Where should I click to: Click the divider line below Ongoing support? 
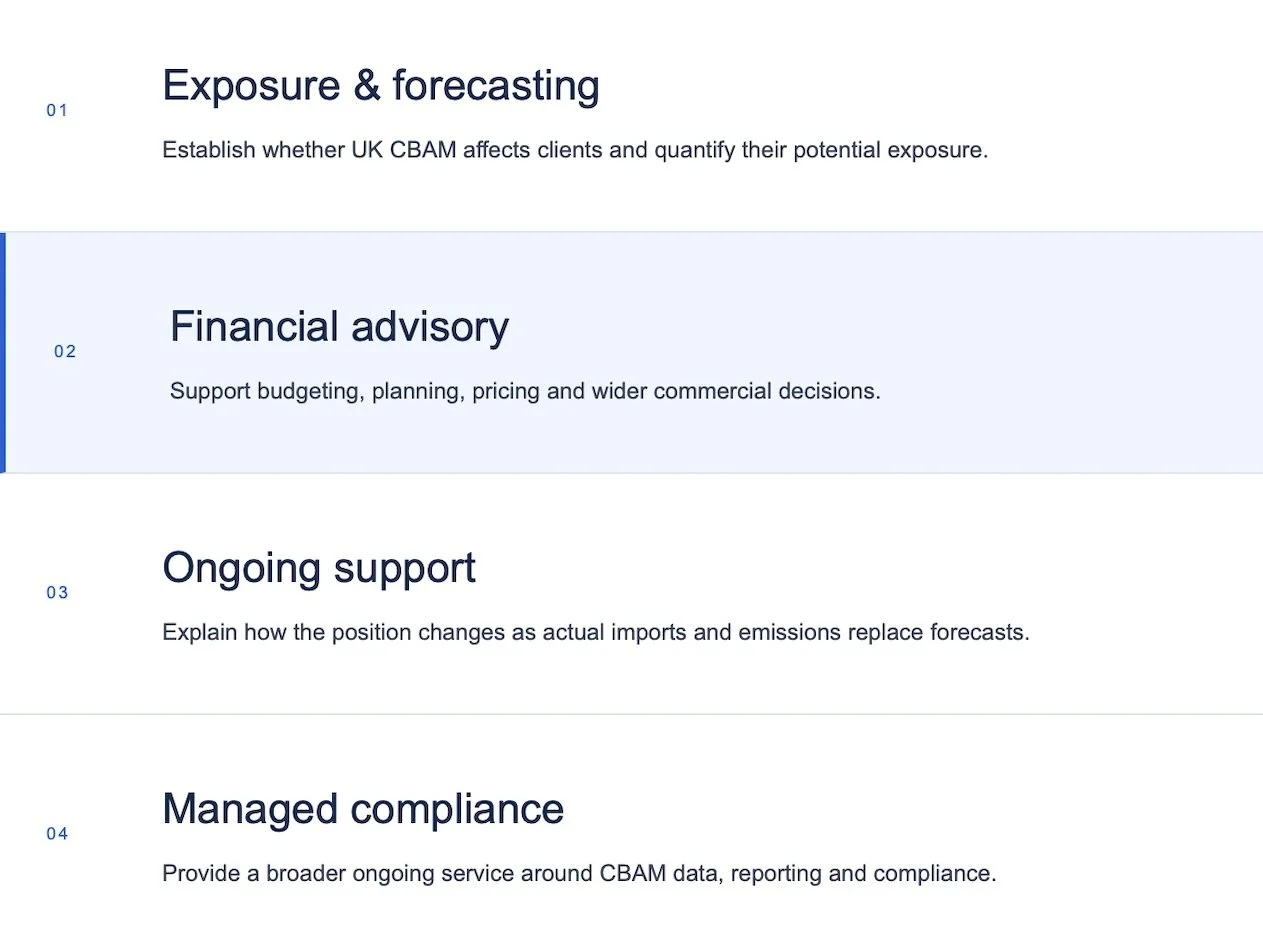tap(631, 714)
